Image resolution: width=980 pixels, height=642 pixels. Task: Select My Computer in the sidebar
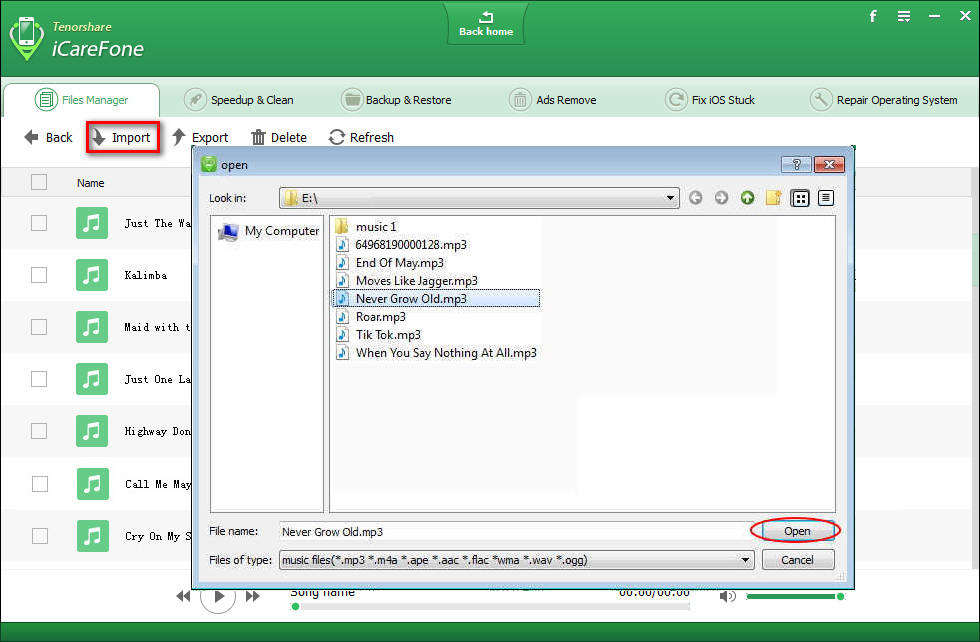pyautogui.click(x=268, y=231)
